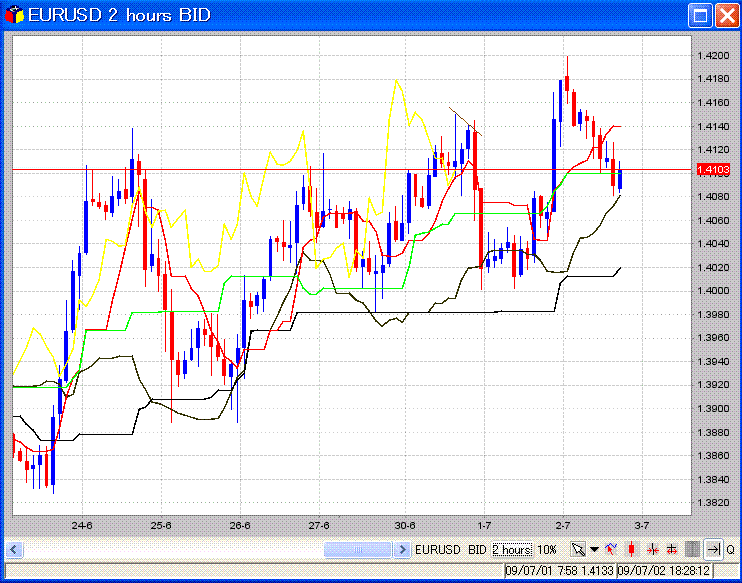Viewport: 742px width, 583px height.
Task: Click the scrollbar right arrow
Action: (x=403, y=549)
